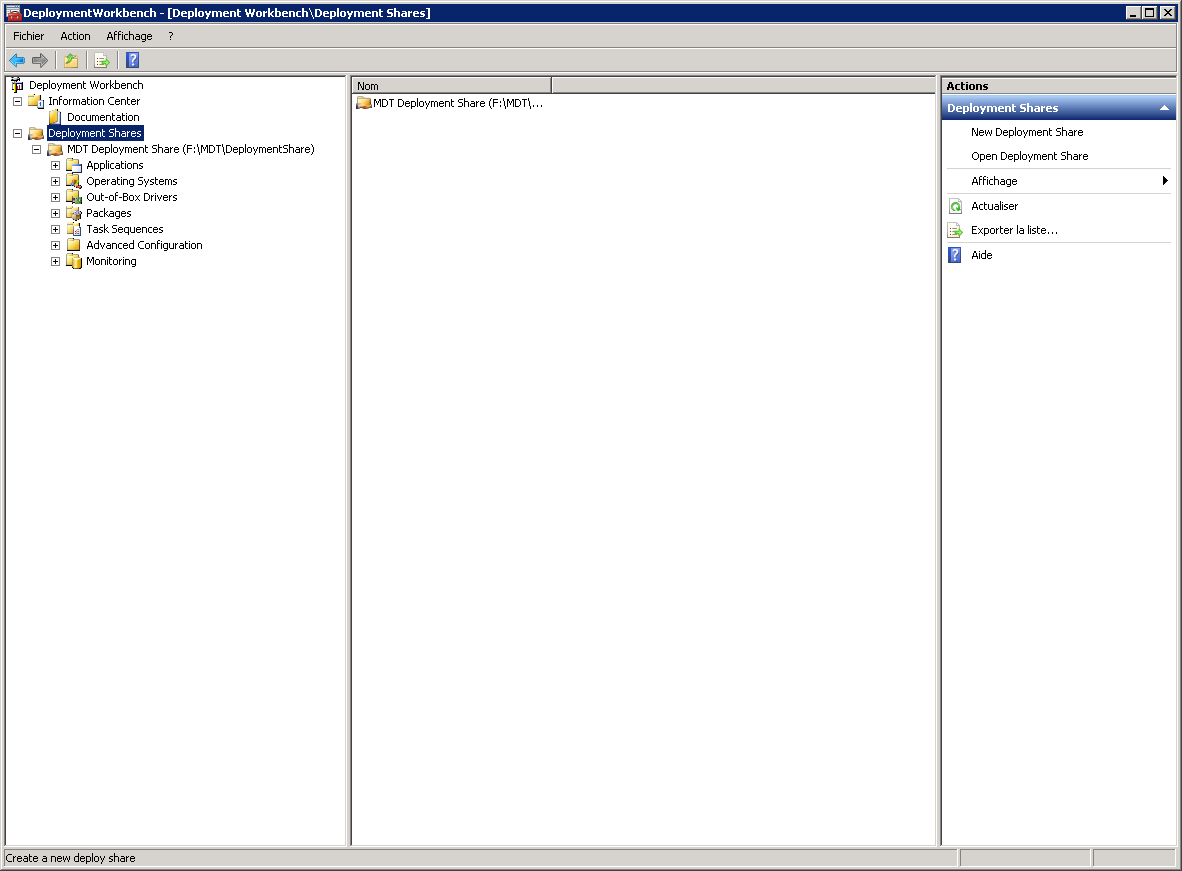Viewport: 1182px width, 871px height.
Task: Click Open Deployment Share action
Action: pyautogui.click(x=1029, y=156)
